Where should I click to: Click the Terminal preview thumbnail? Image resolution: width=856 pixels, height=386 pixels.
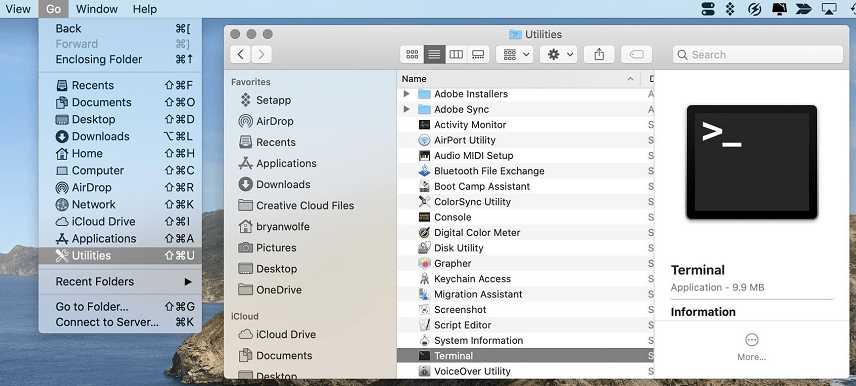click(752, 162)
